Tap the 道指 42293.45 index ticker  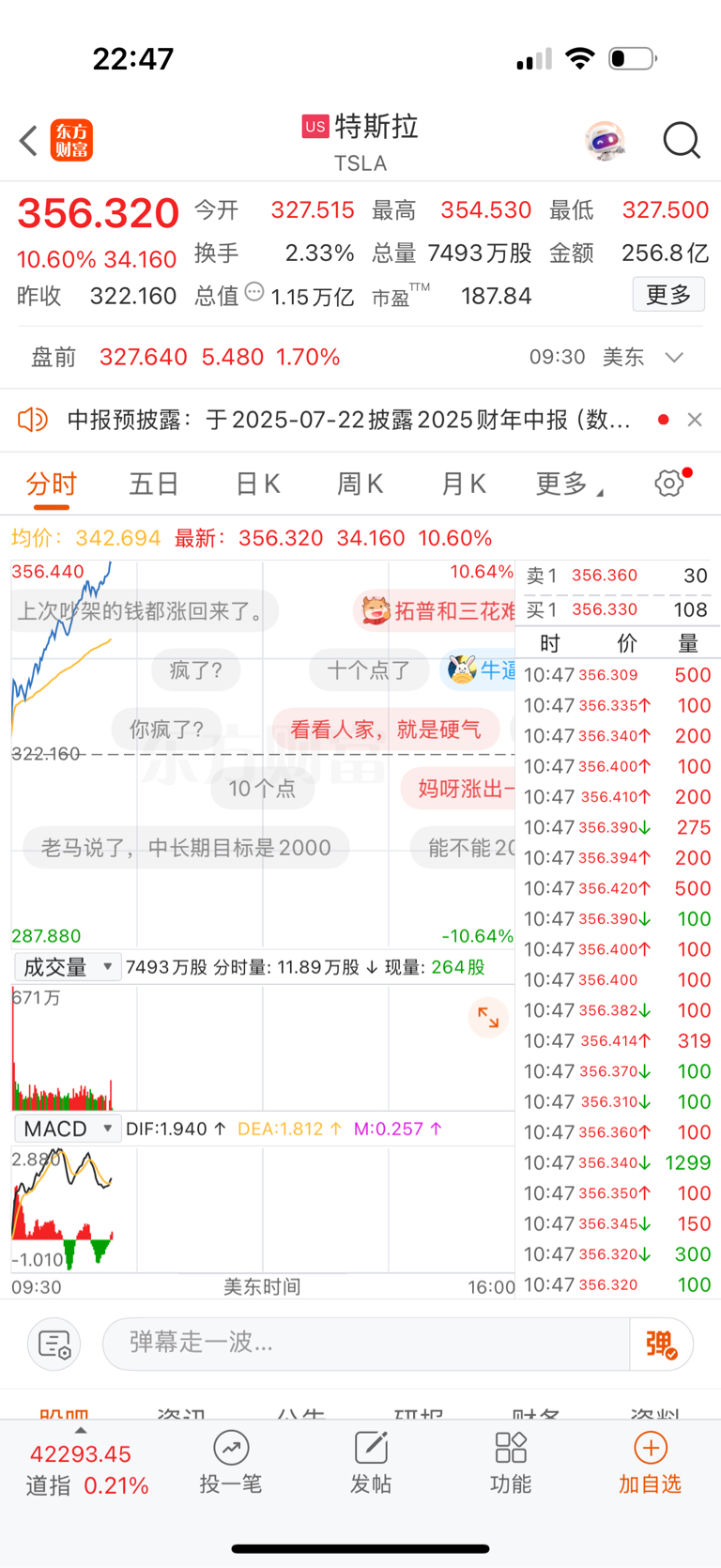(86, 1469)
